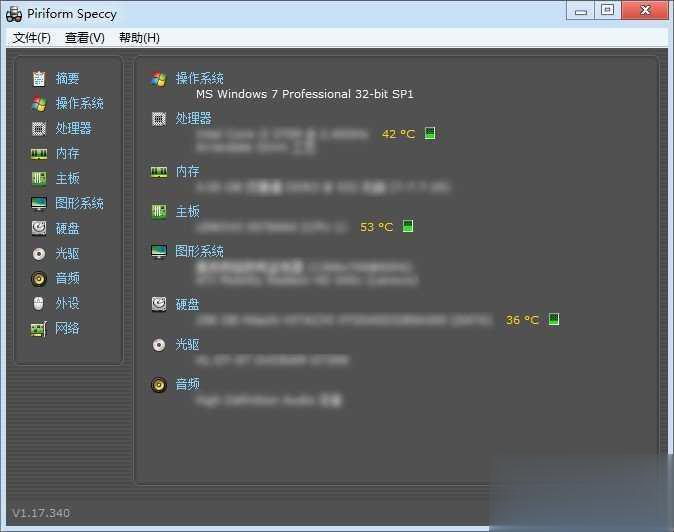Click the monitor icon in summary panel
The height and width of the screenshot is (532, 674).
click(159, 251)
